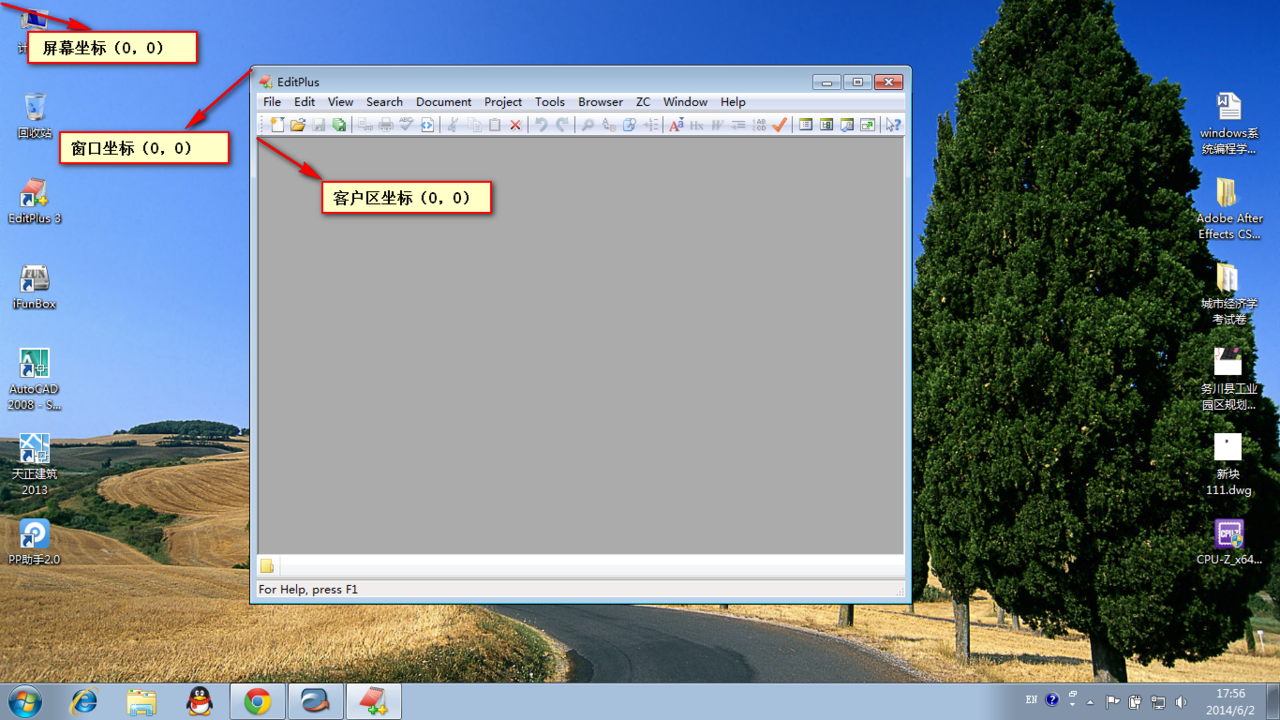
Task: Click the status text "For Help, press F1"
Action: 308,590
